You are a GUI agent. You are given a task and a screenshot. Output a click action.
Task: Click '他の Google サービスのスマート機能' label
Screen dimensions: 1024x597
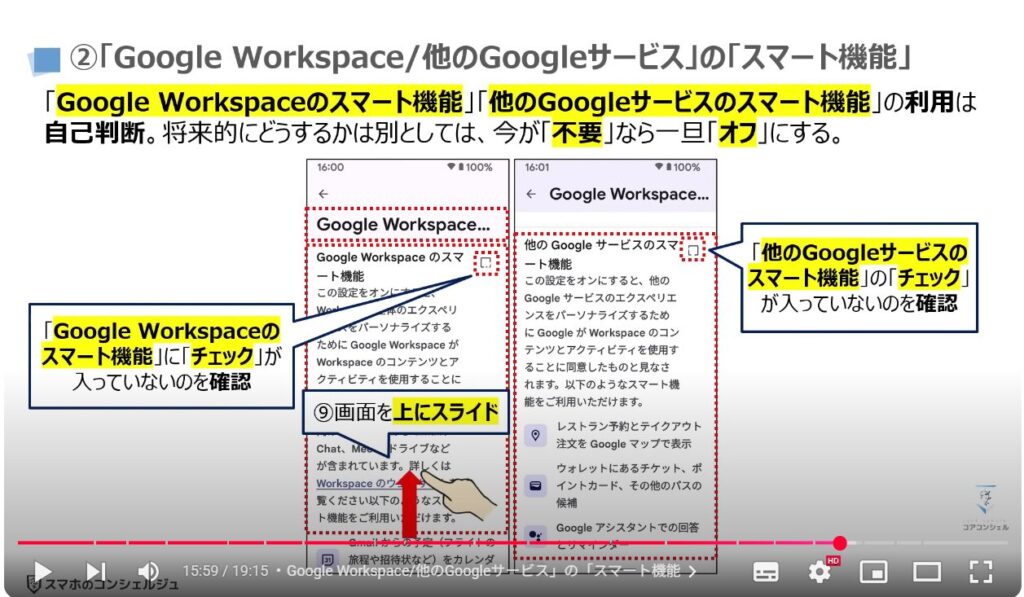601,254
